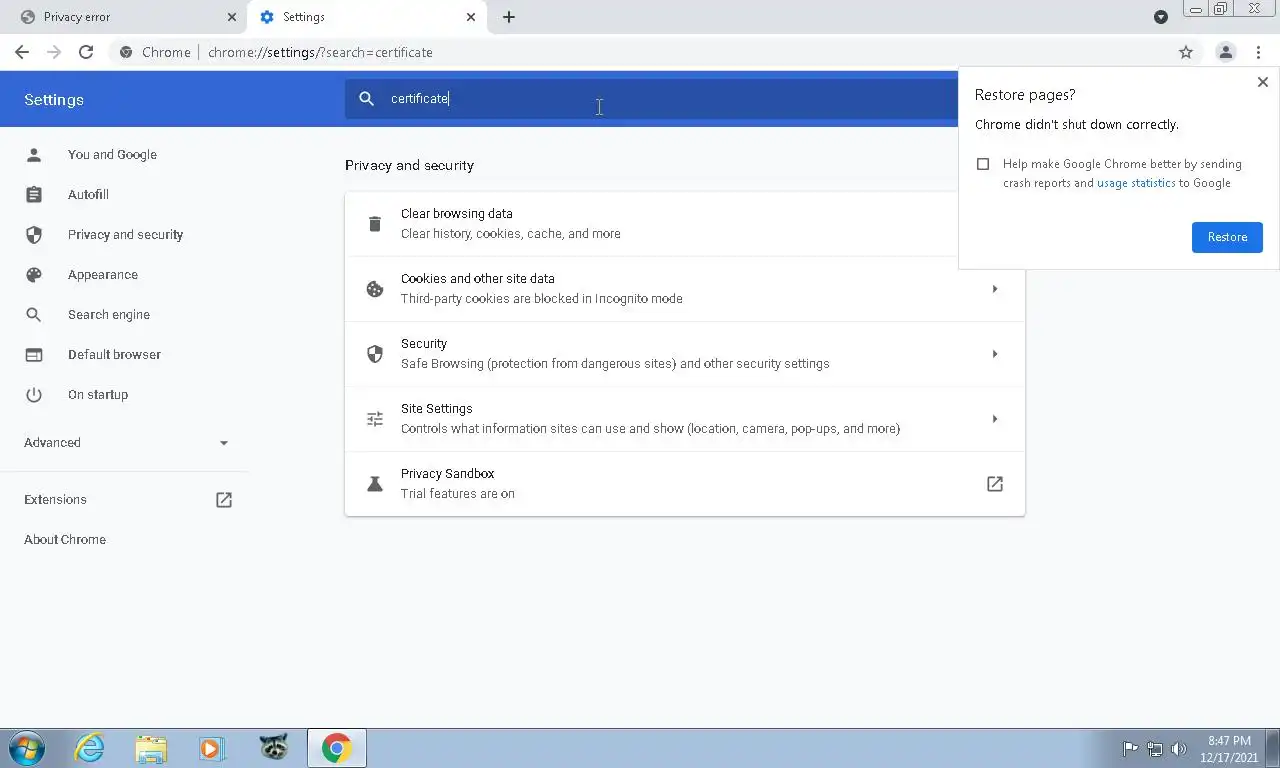Open the Windows Start menu orb
The height and width of the screenshot is (768, 1280).
tap(26, 748)
